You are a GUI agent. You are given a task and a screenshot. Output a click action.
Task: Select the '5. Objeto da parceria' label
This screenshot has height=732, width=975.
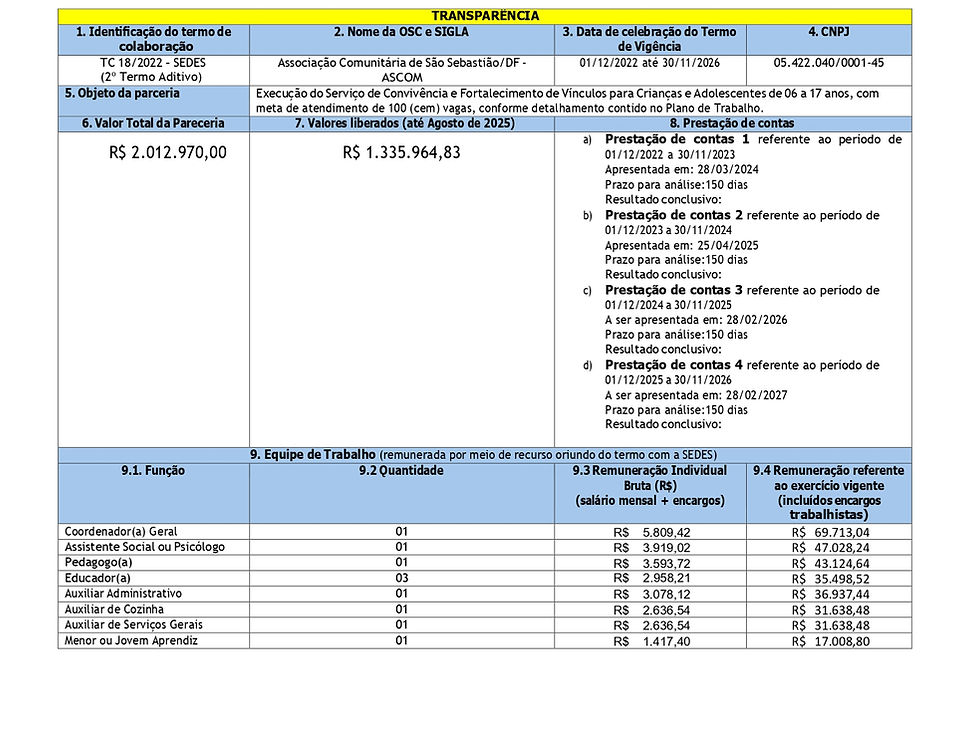pyautogui.click(x=122, y=93)
